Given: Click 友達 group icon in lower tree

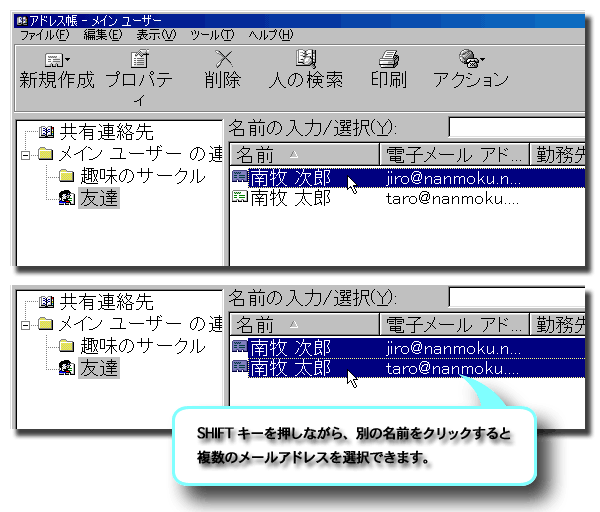Looking at the screenshot, I should (x=67, y=367).
